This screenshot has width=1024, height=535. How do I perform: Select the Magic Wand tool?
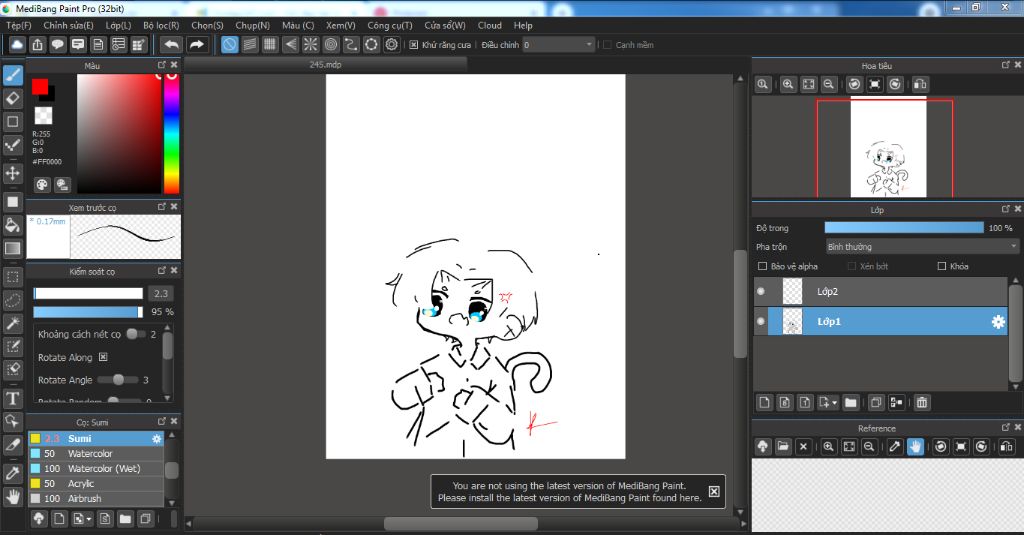[x=12, y=323]
